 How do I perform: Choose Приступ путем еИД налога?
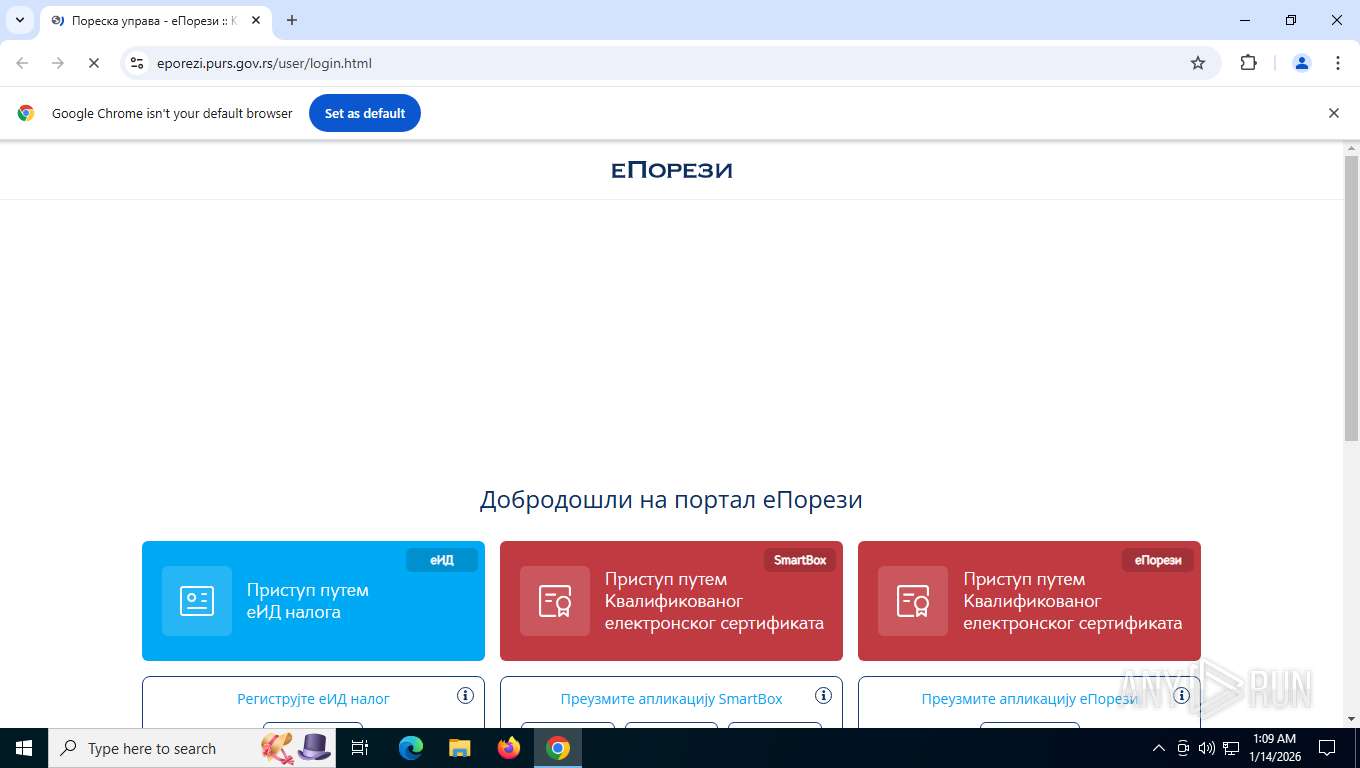pyautogui.click(x=313, y=601)
